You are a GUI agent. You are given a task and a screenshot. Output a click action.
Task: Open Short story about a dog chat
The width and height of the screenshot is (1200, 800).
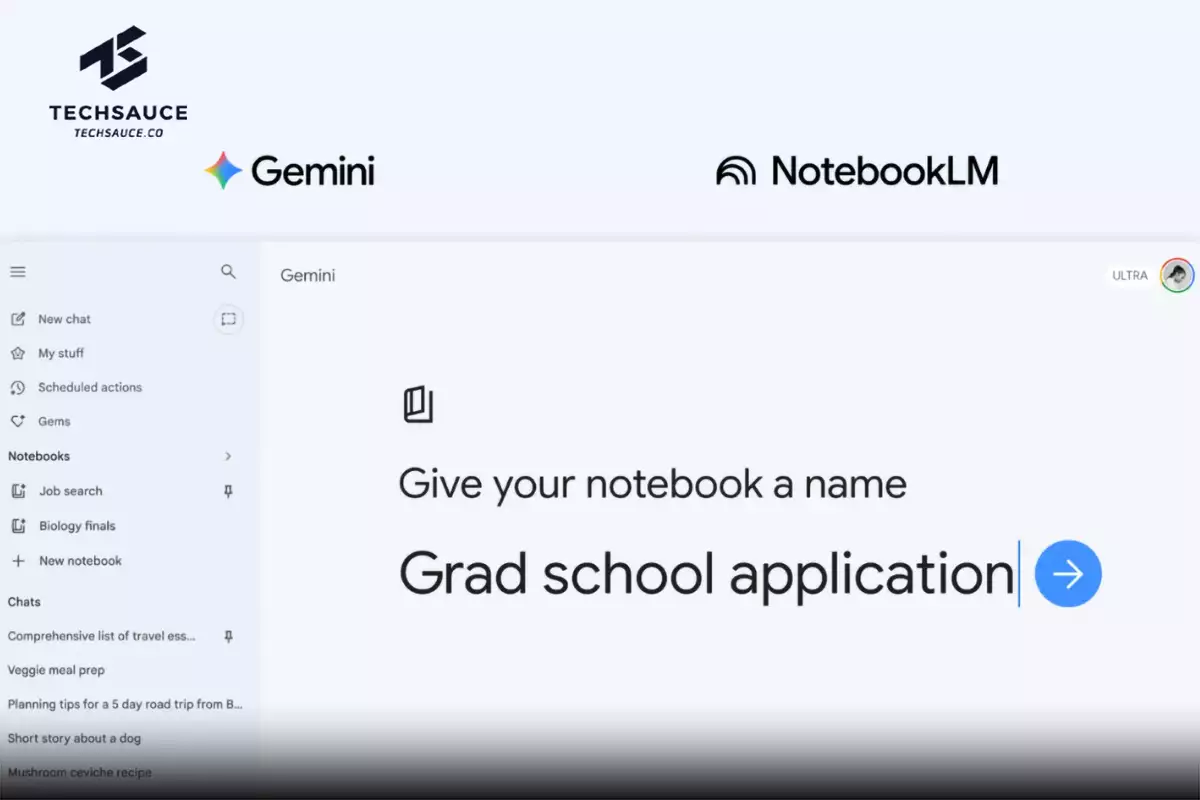point(74,738)
